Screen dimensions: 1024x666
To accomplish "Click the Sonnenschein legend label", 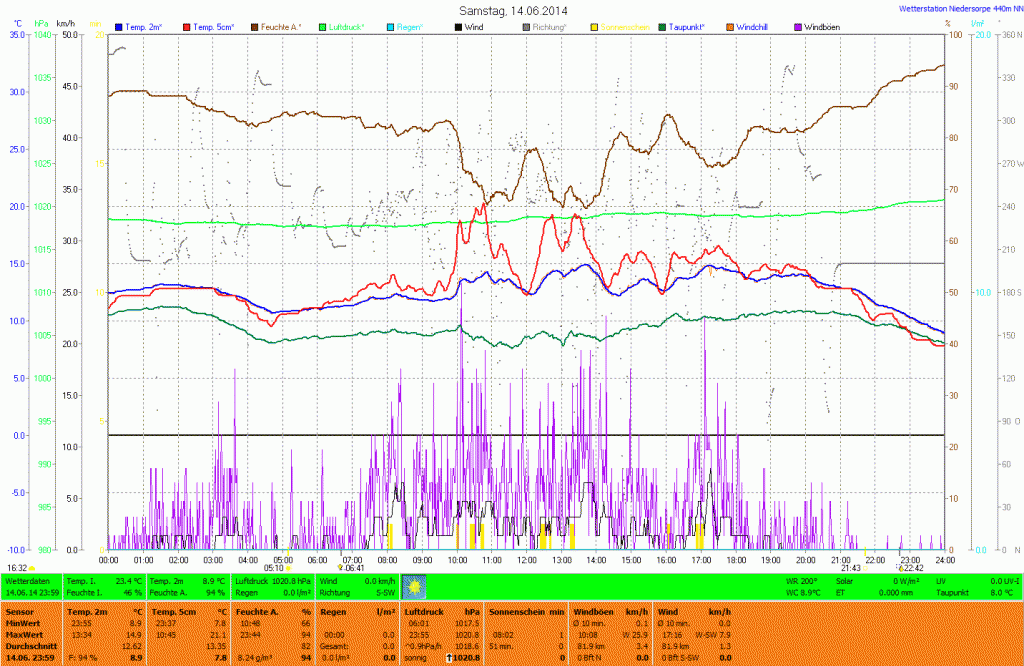I will (x=624, y=26).
